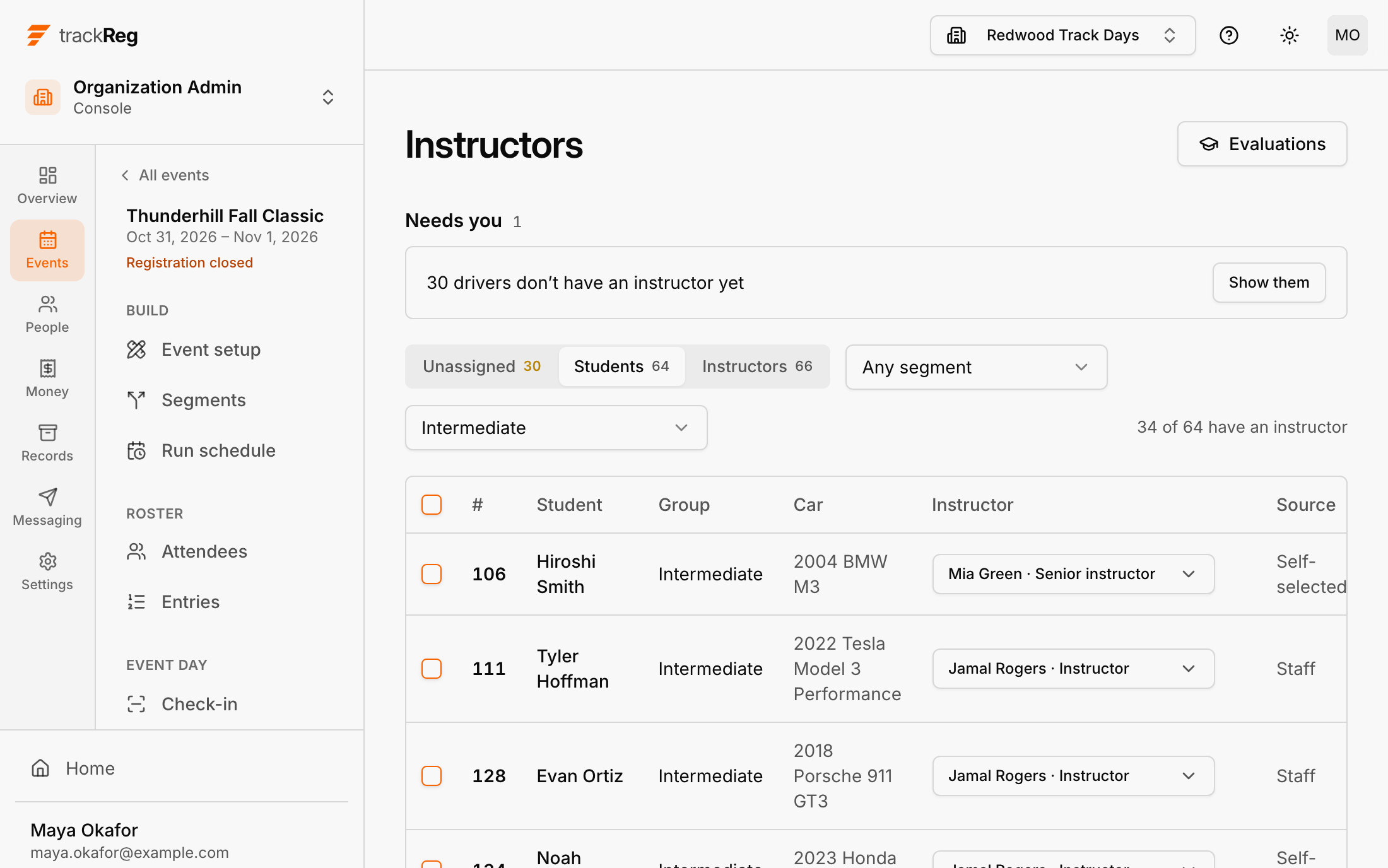Screen dimensions: 1388x868
Task: Select all students with header checkbox
Action: [x=432, y=505]
